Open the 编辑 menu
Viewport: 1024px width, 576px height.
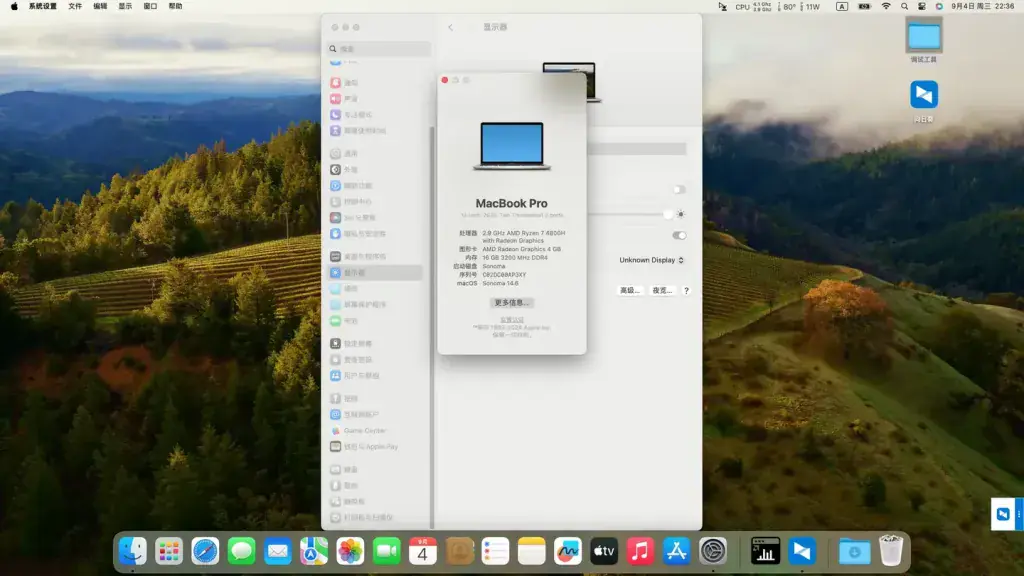[100, 7]
